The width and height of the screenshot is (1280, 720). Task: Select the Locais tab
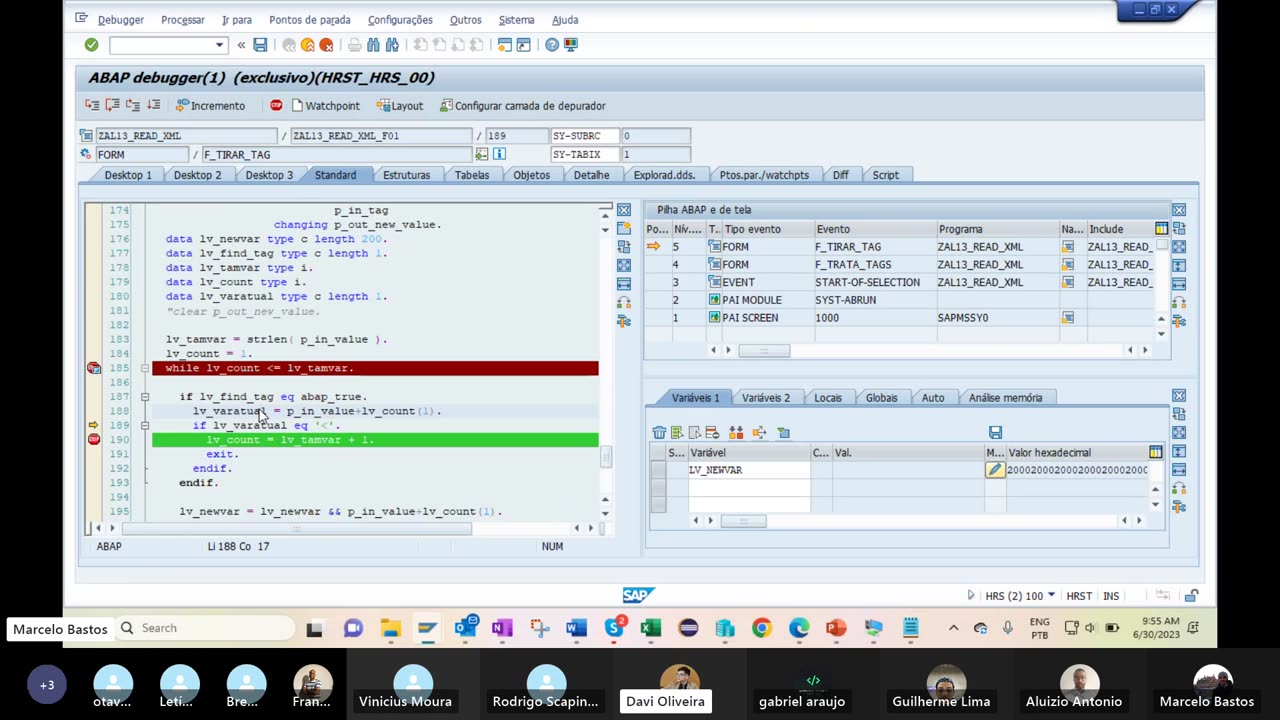click(828, 398)
